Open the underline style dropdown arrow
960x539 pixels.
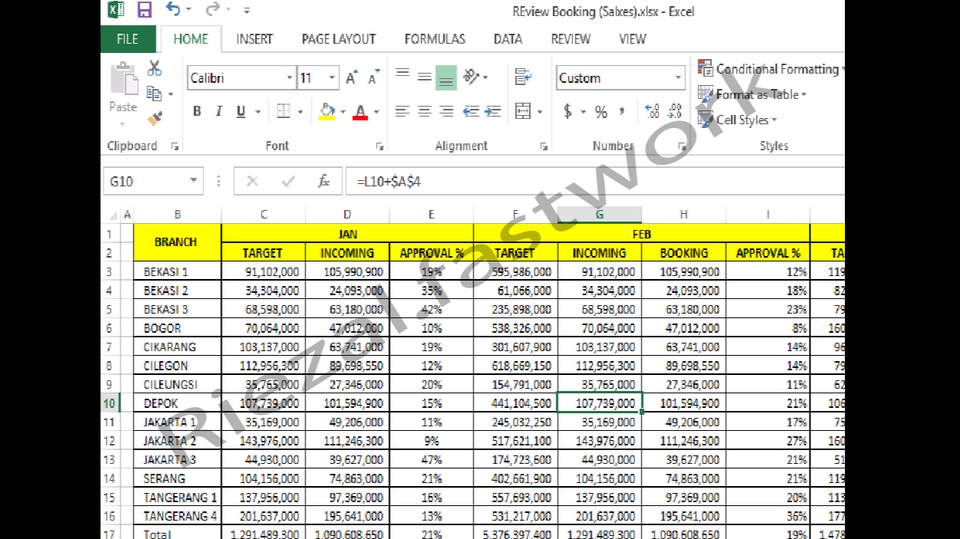point(258,111)
